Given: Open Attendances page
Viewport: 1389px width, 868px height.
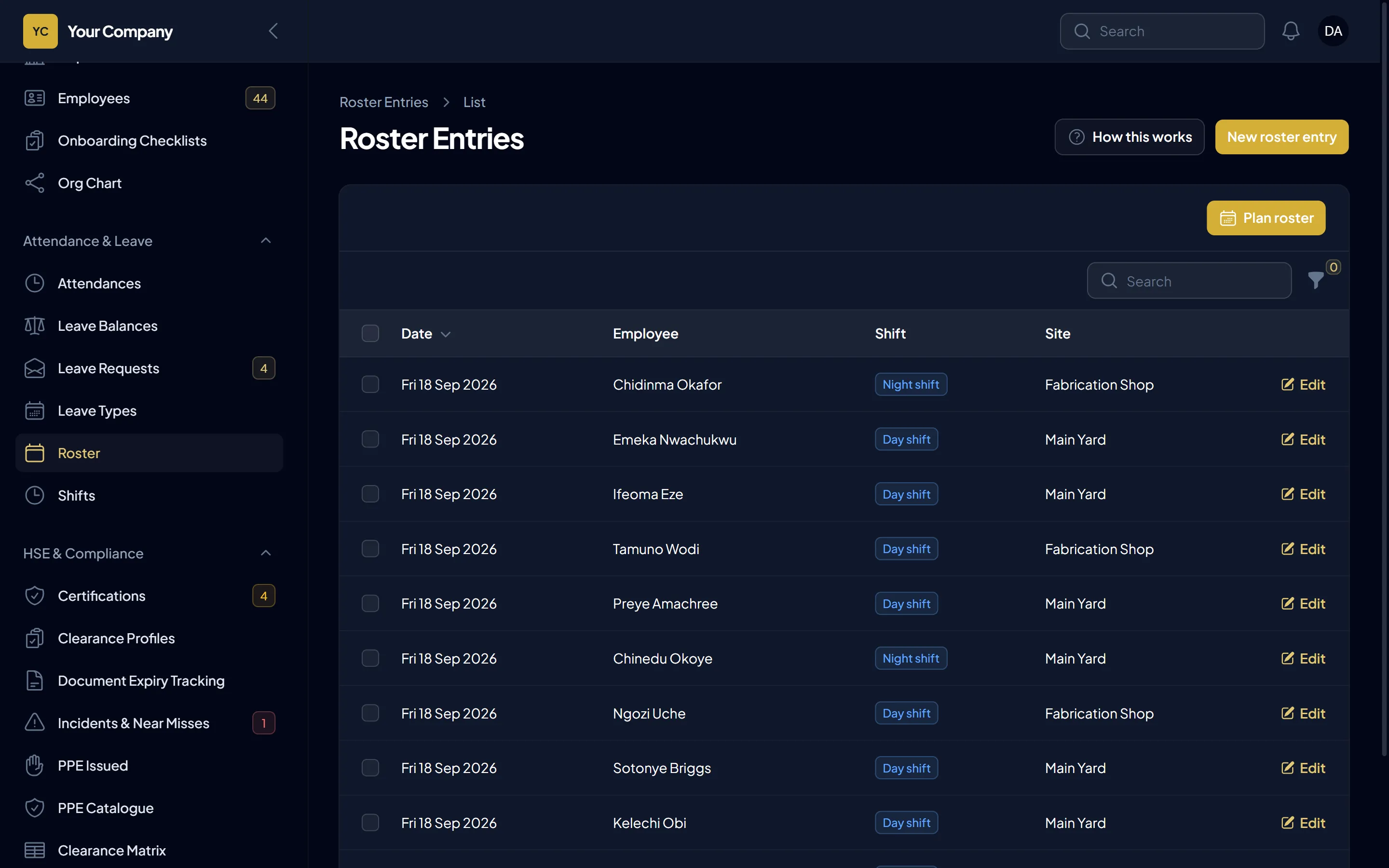Looking at the screenshot, I should [x=149, y=283].
